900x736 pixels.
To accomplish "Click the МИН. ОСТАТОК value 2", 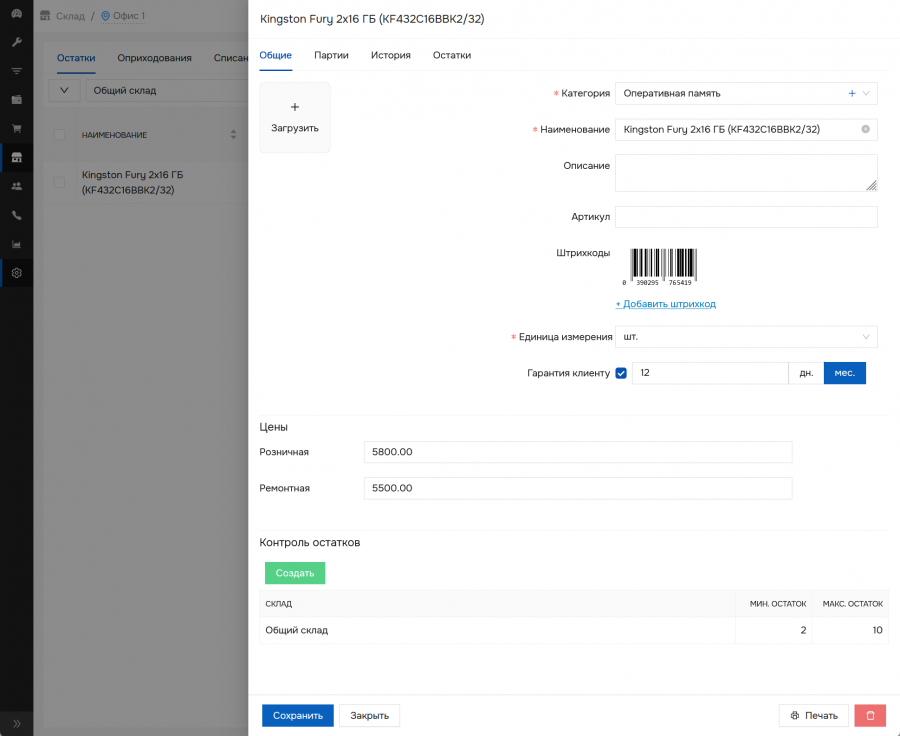I will pos(803,630).
